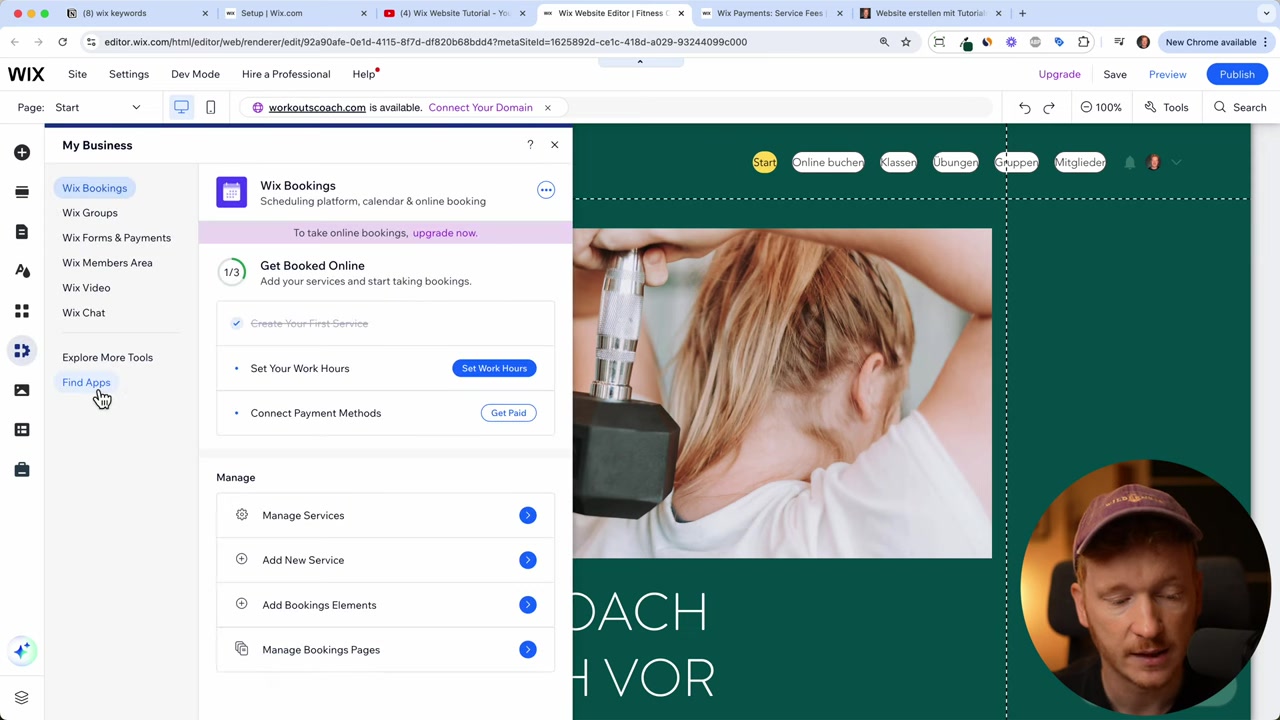This screenshot has height=720, width=1280.
Task: Collapse the top bar chevron
Action: coord(640,62)
